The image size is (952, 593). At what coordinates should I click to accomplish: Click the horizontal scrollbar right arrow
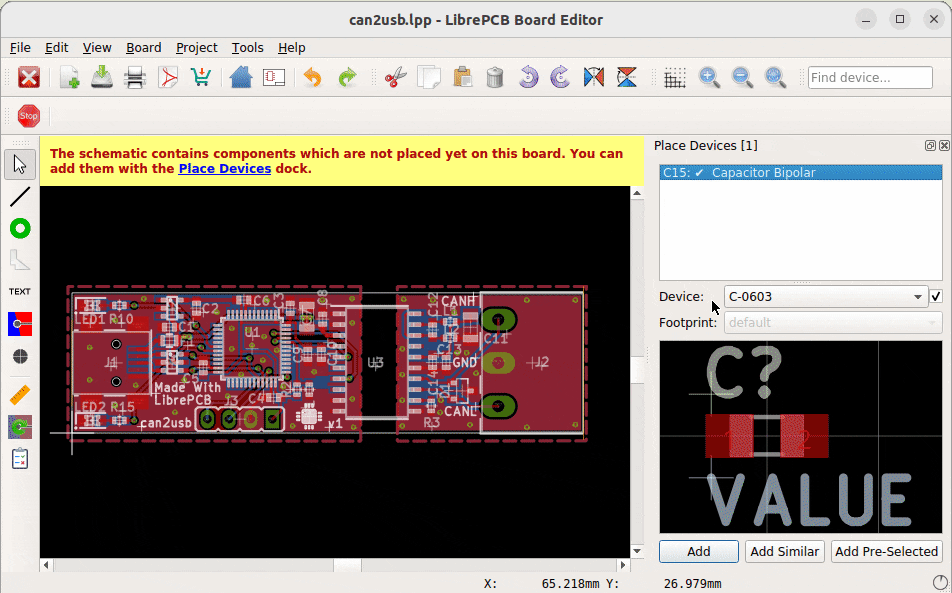coord(623,564)
